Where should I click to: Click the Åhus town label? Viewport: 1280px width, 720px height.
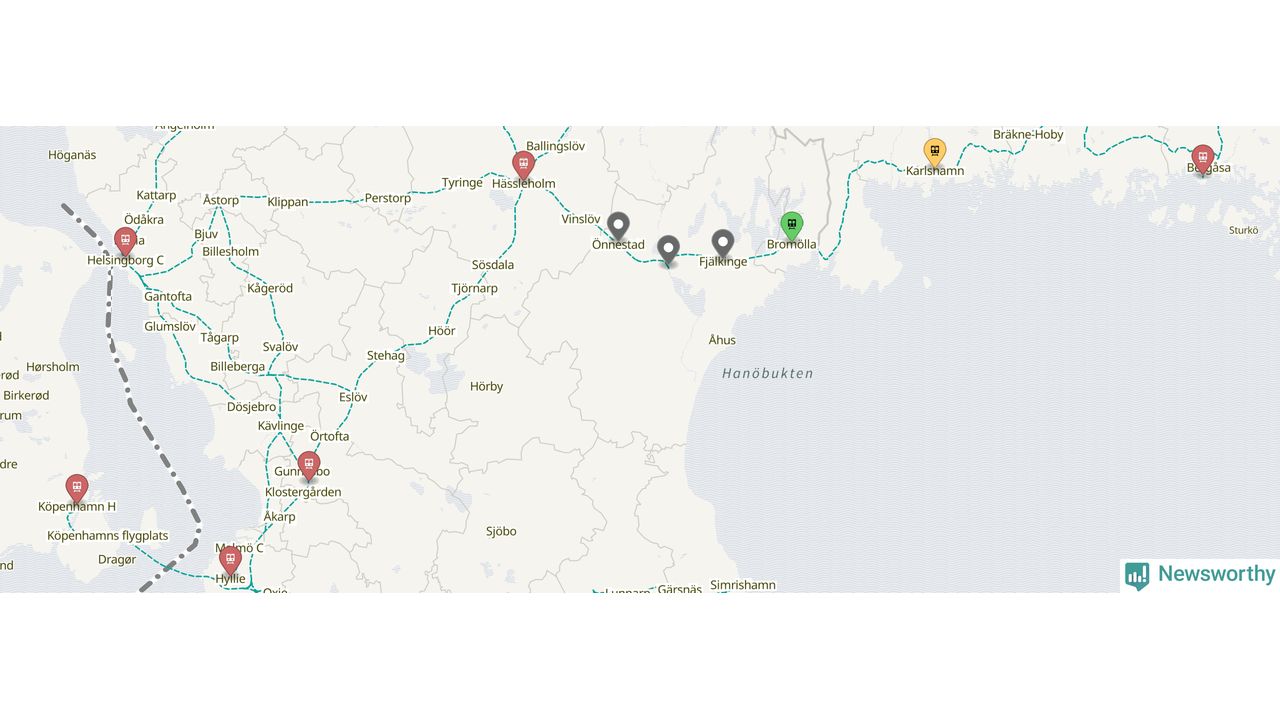[722, 340]
